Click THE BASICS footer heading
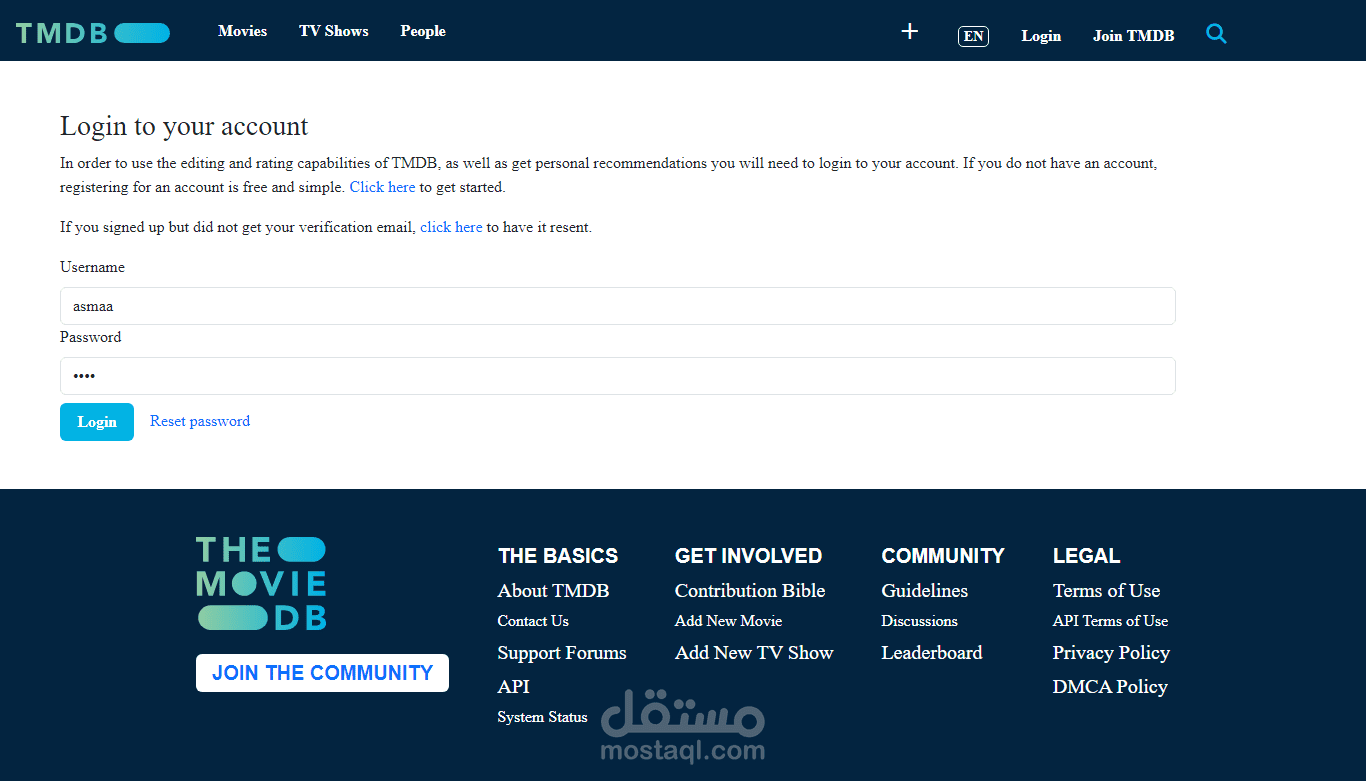 [x=558, y=556]
